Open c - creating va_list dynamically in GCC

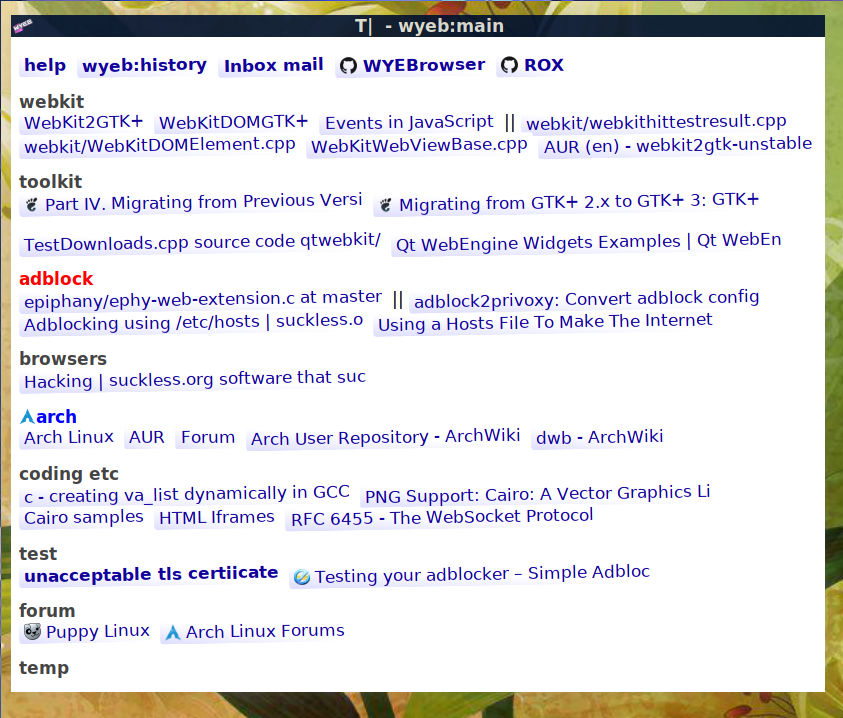tap(187, 494)
